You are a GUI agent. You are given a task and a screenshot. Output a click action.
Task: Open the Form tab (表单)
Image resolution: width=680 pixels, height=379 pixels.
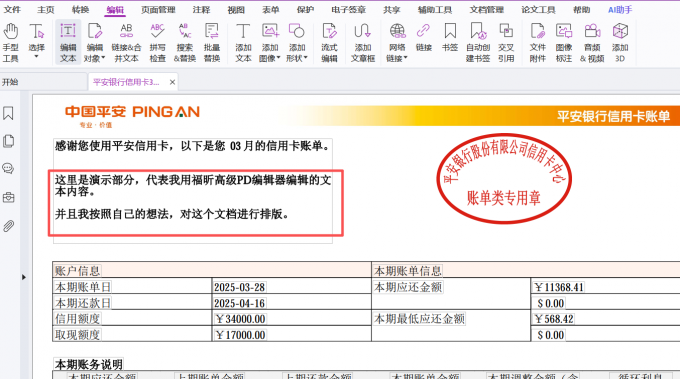click(x=271, y=10)
